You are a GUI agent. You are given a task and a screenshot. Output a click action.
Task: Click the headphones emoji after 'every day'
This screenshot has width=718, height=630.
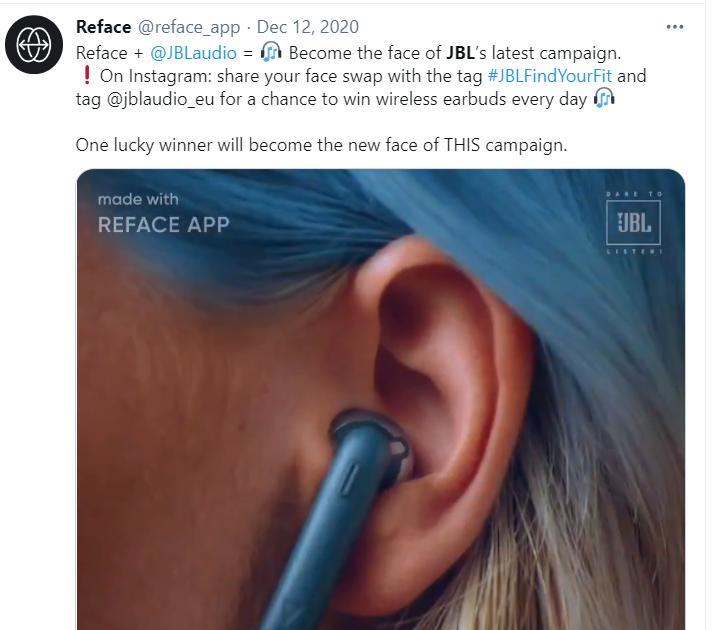point(604,99)
